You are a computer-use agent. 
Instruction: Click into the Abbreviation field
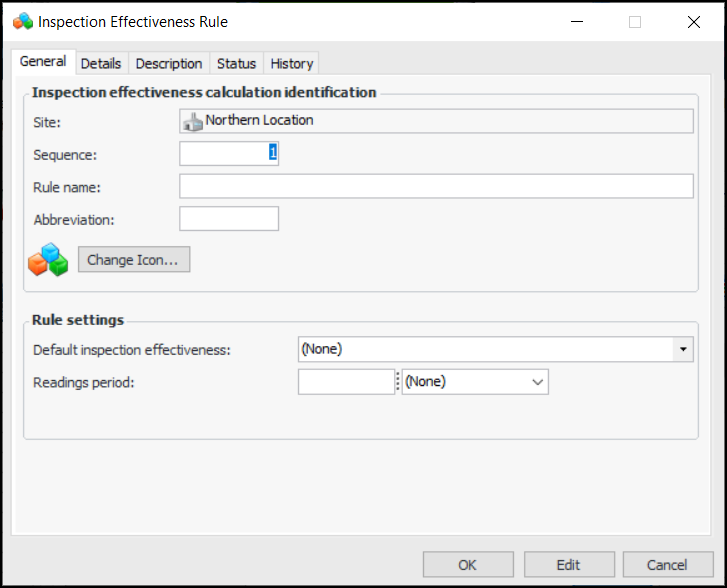pos(229,219)
